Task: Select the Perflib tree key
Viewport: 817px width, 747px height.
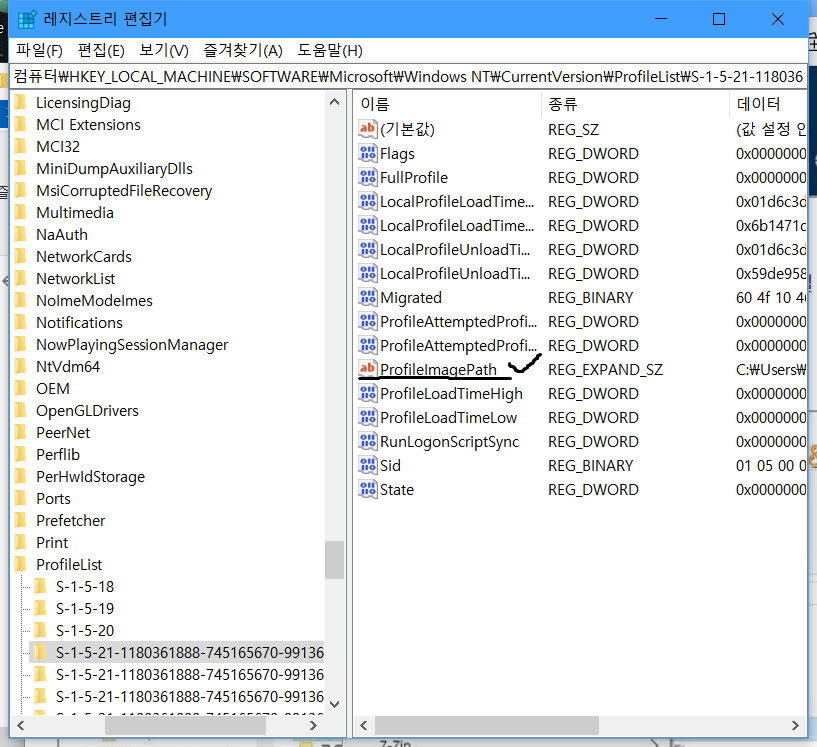Action: tap(58, 454)
